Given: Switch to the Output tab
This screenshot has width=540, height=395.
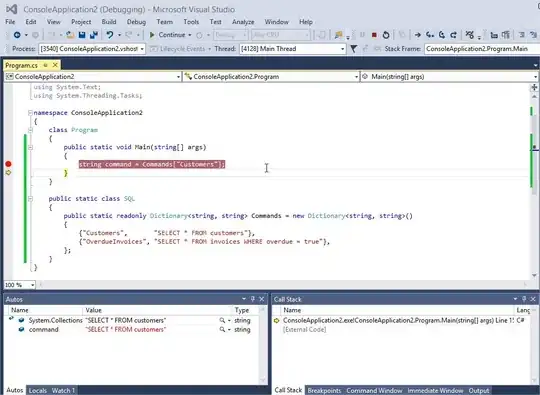Looking at the screenshot, I should tap(479, 390).
